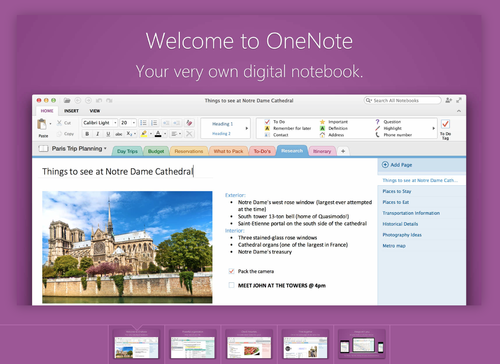The width and height of the screenshot is (500, 364).
Task: Click the share notebook person icon
Action: (x=449, y=100)
